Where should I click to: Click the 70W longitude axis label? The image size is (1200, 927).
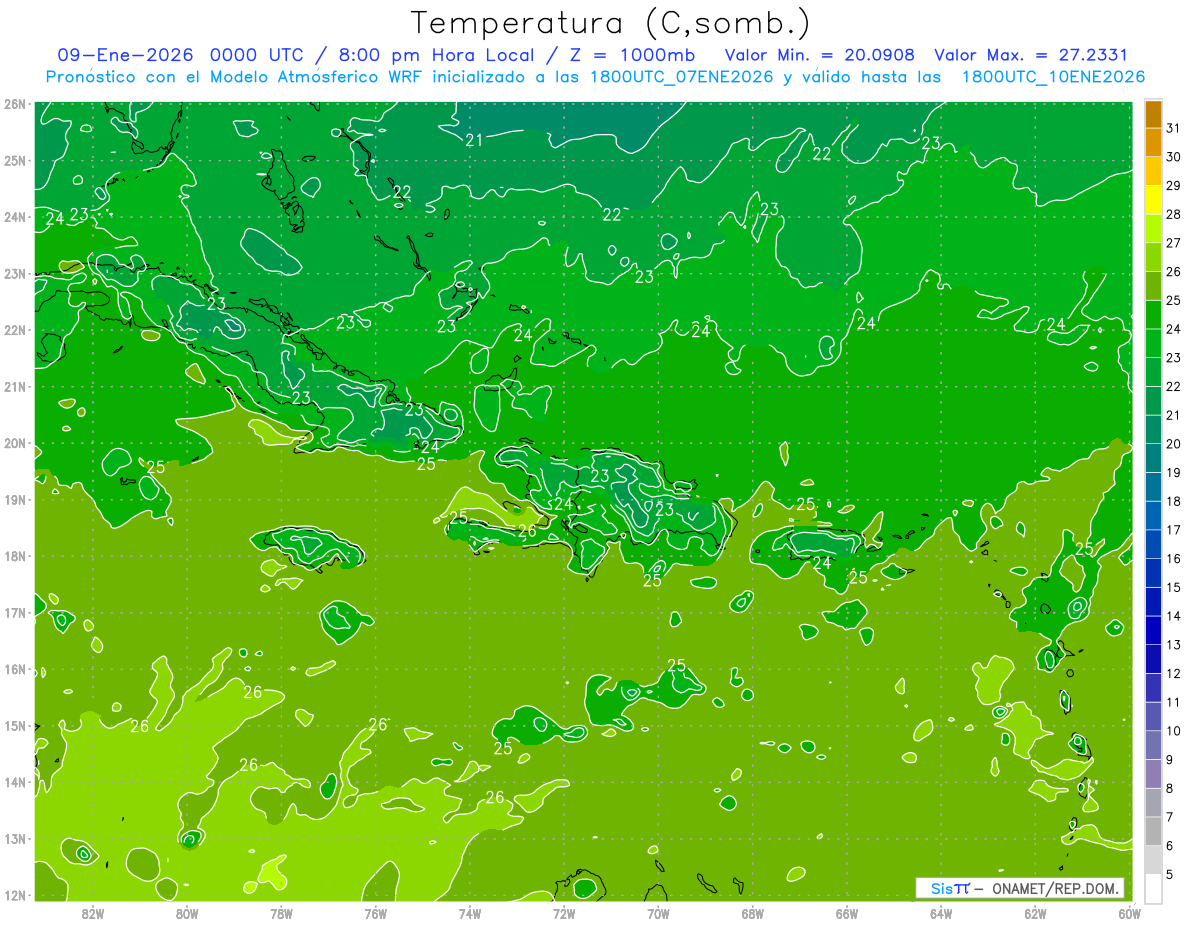pos(658,913)
